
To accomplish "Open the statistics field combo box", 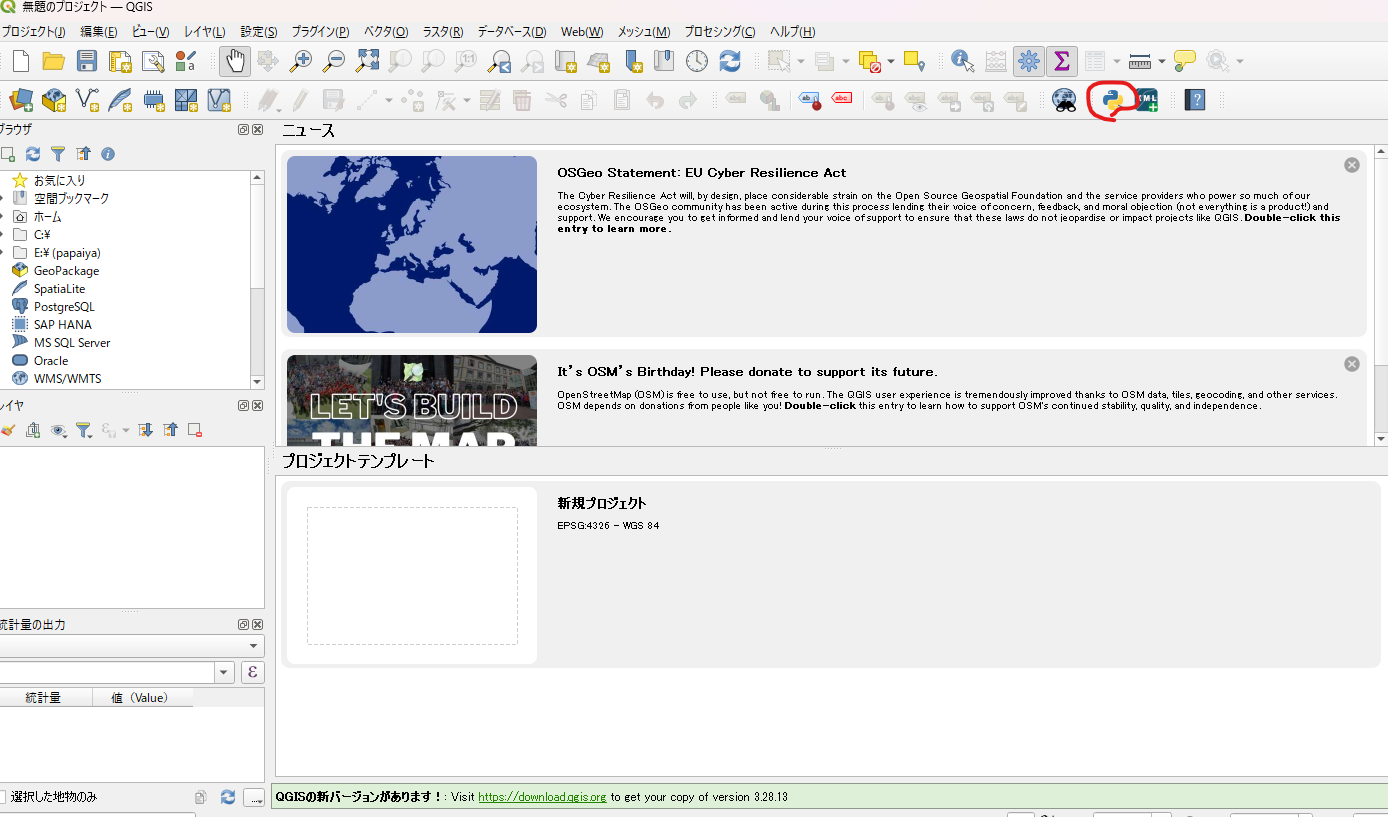I will tap(110, 672).
